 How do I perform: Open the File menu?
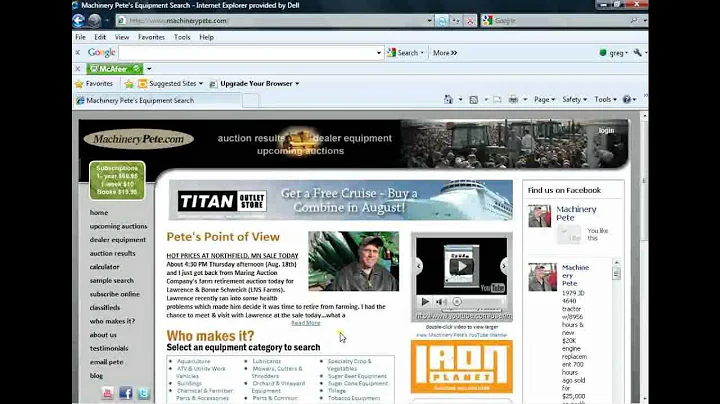point(80,37)
